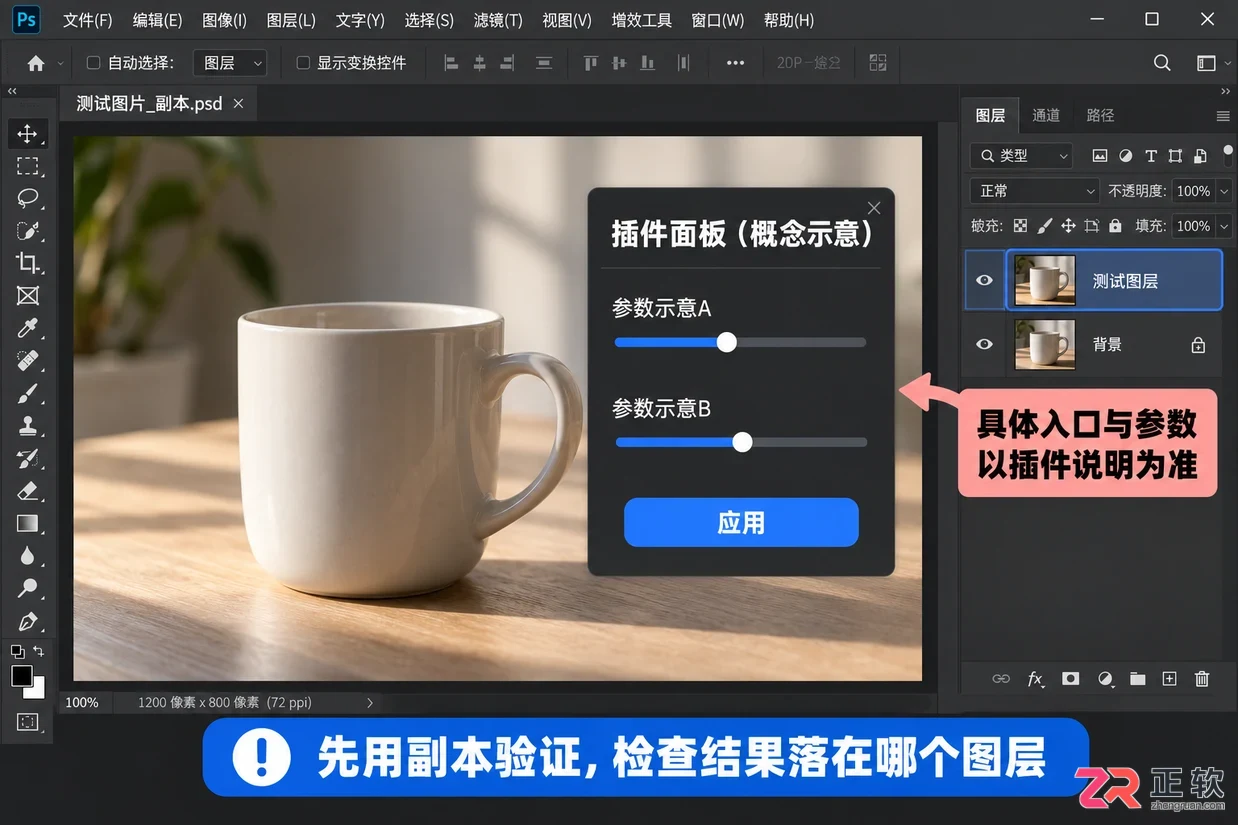1238x825 pixels.
Task: Select the Quick Selection brush tool
Action: point(27,231)
